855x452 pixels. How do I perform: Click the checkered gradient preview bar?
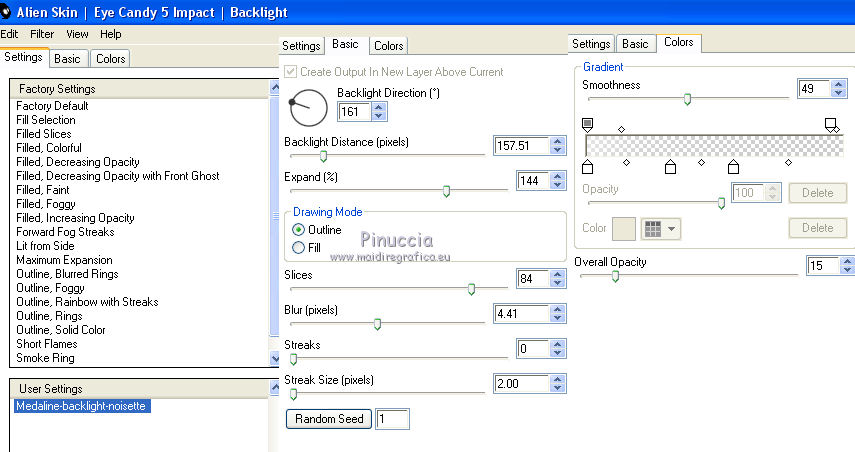715,146
